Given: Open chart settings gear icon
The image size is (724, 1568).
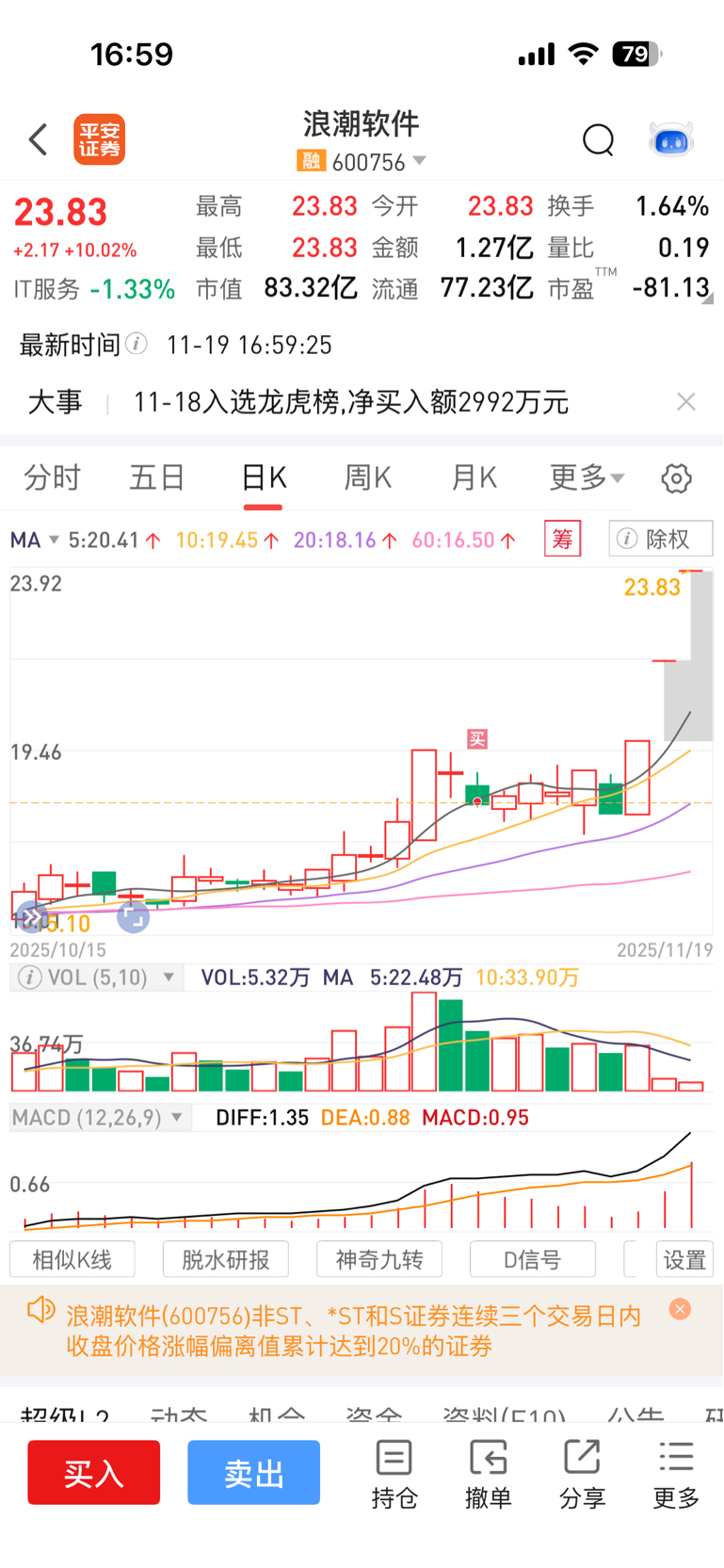Looking at the screenshot, I should (x=676, y=478).
